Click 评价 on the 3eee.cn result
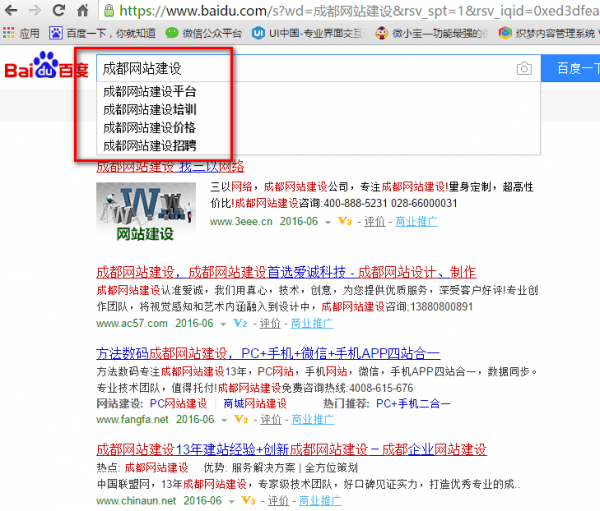The image size is (600, 511). pos(374,221)
